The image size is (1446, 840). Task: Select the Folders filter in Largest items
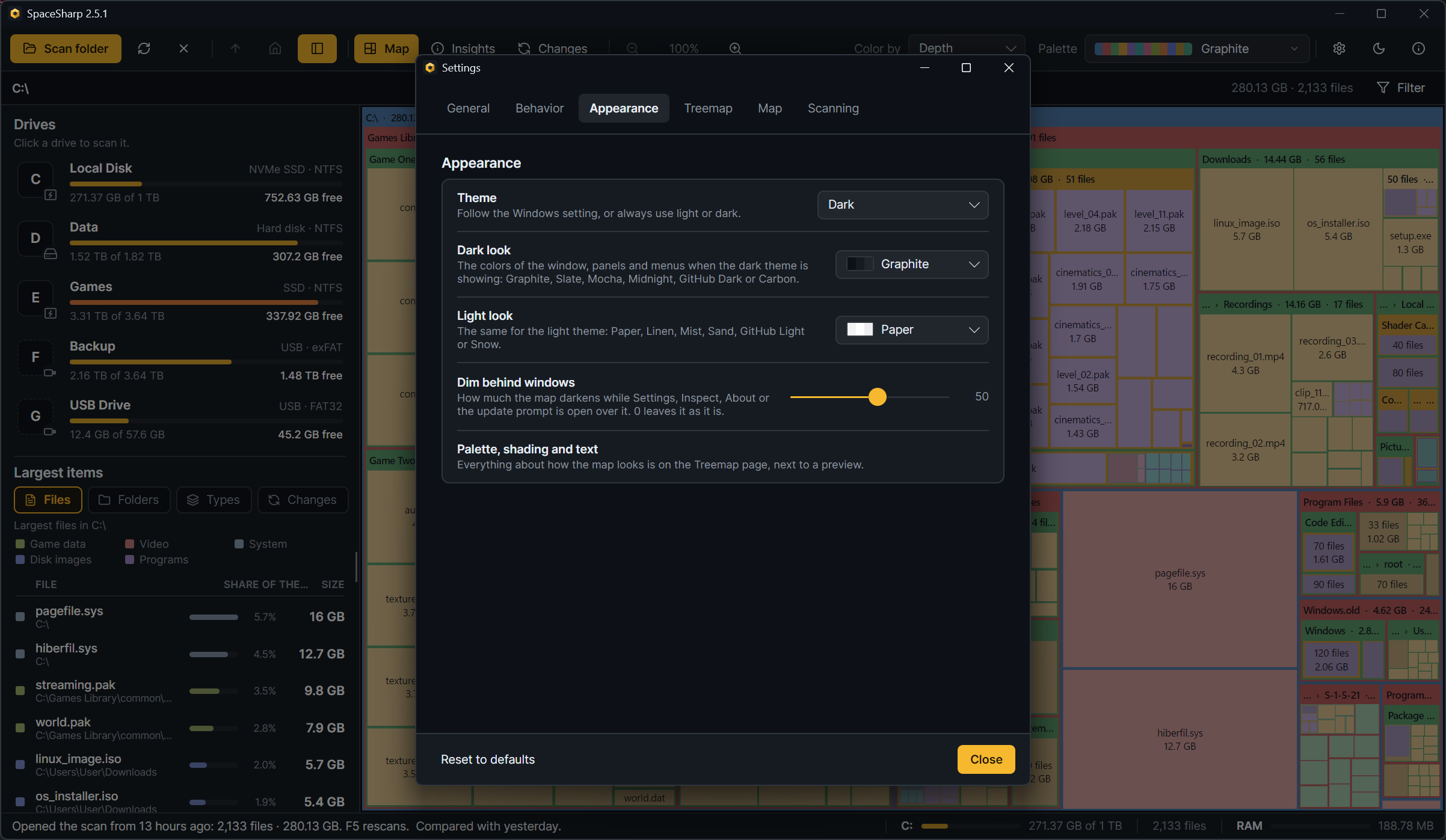pos(129,500)
